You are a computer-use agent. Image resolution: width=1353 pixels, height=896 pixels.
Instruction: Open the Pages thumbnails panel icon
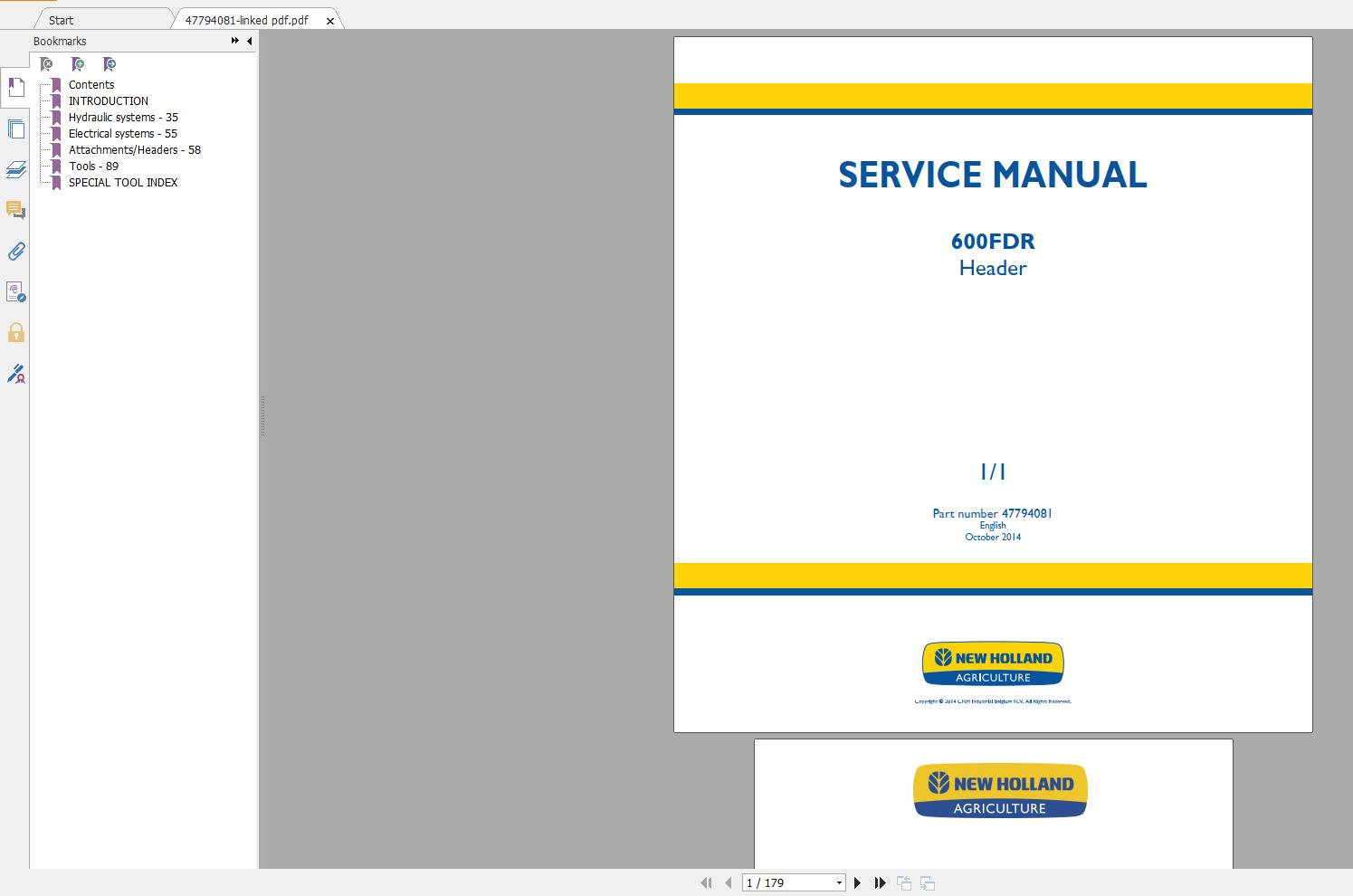[15, 129]
